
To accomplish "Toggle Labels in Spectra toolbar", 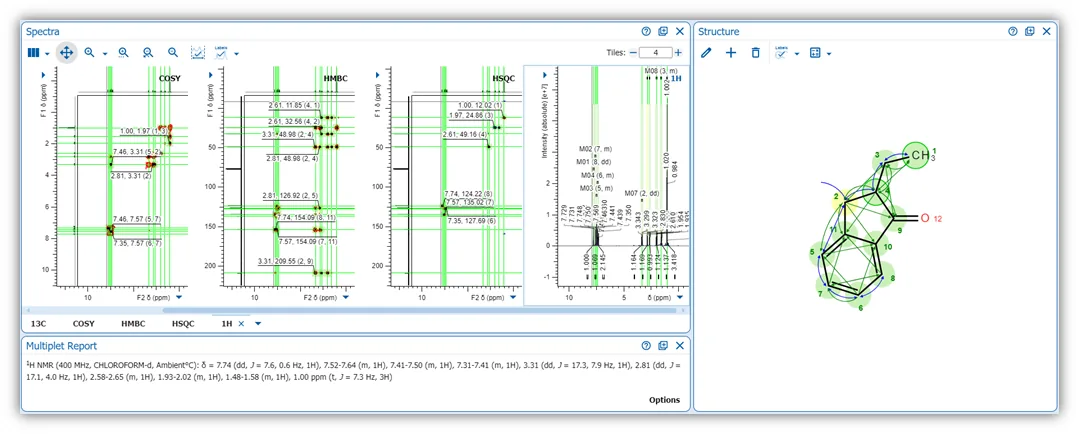I will click(x=221, y=52).
